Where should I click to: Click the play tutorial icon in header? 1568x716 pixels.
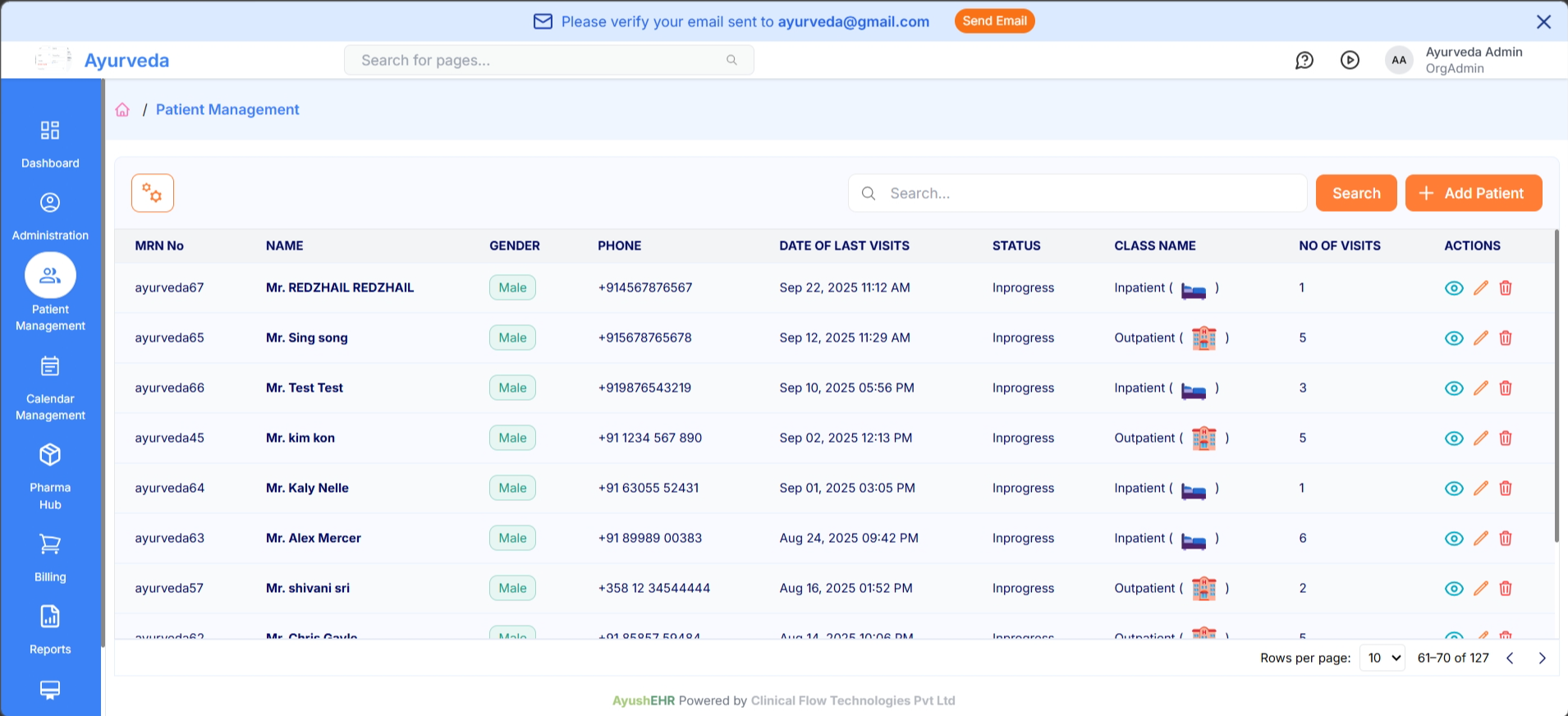(x=1350, y=60)
